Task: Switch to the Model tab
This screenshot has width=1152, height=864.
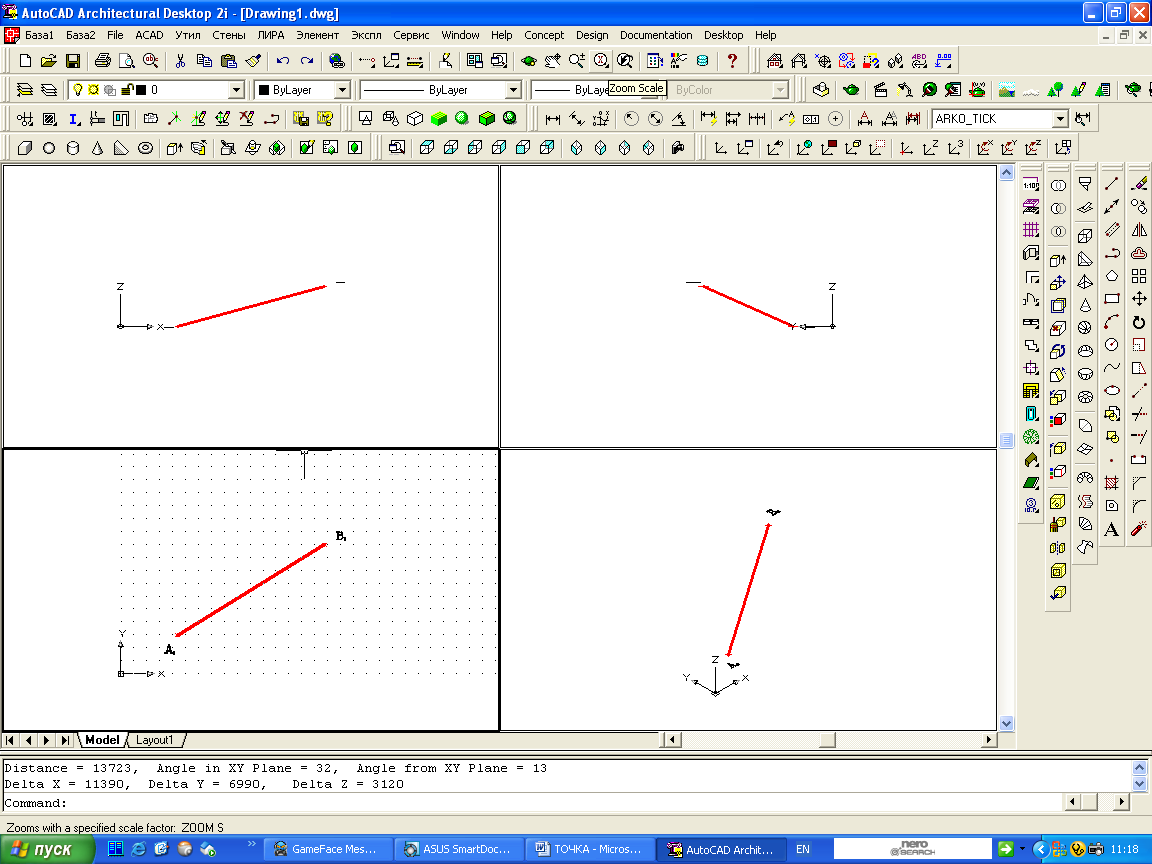Action: (102, 740)
